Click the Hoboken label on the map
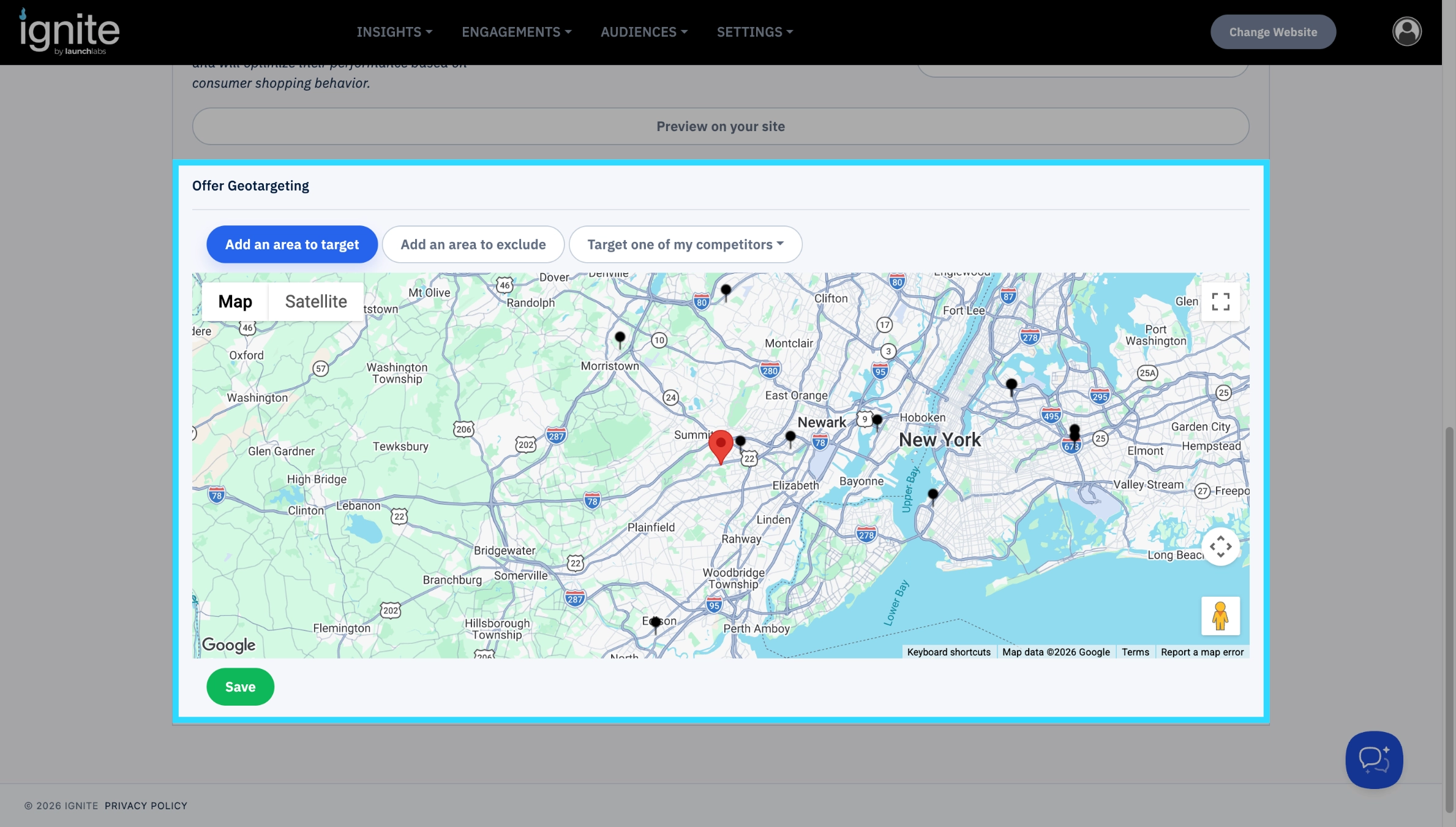 (x=923, y=417)
